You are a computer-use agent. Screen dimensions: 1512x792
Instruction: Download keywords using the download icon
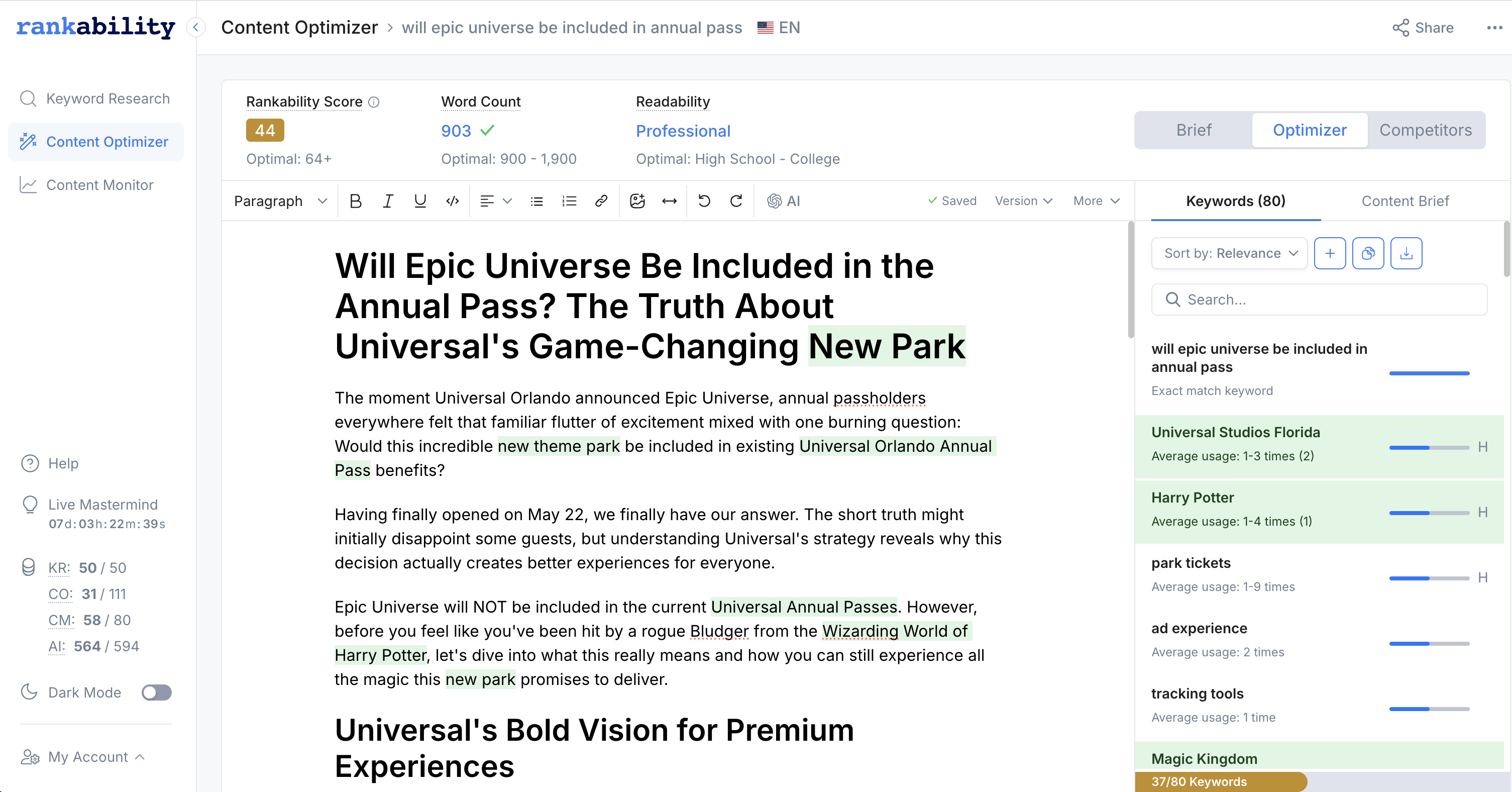1406,253
